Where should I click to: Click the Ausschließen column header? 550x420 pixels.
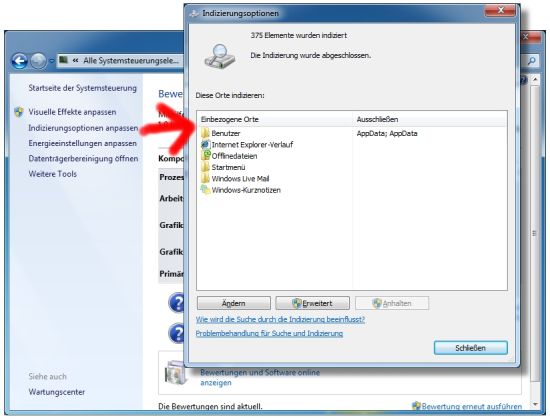click(430, 119)
